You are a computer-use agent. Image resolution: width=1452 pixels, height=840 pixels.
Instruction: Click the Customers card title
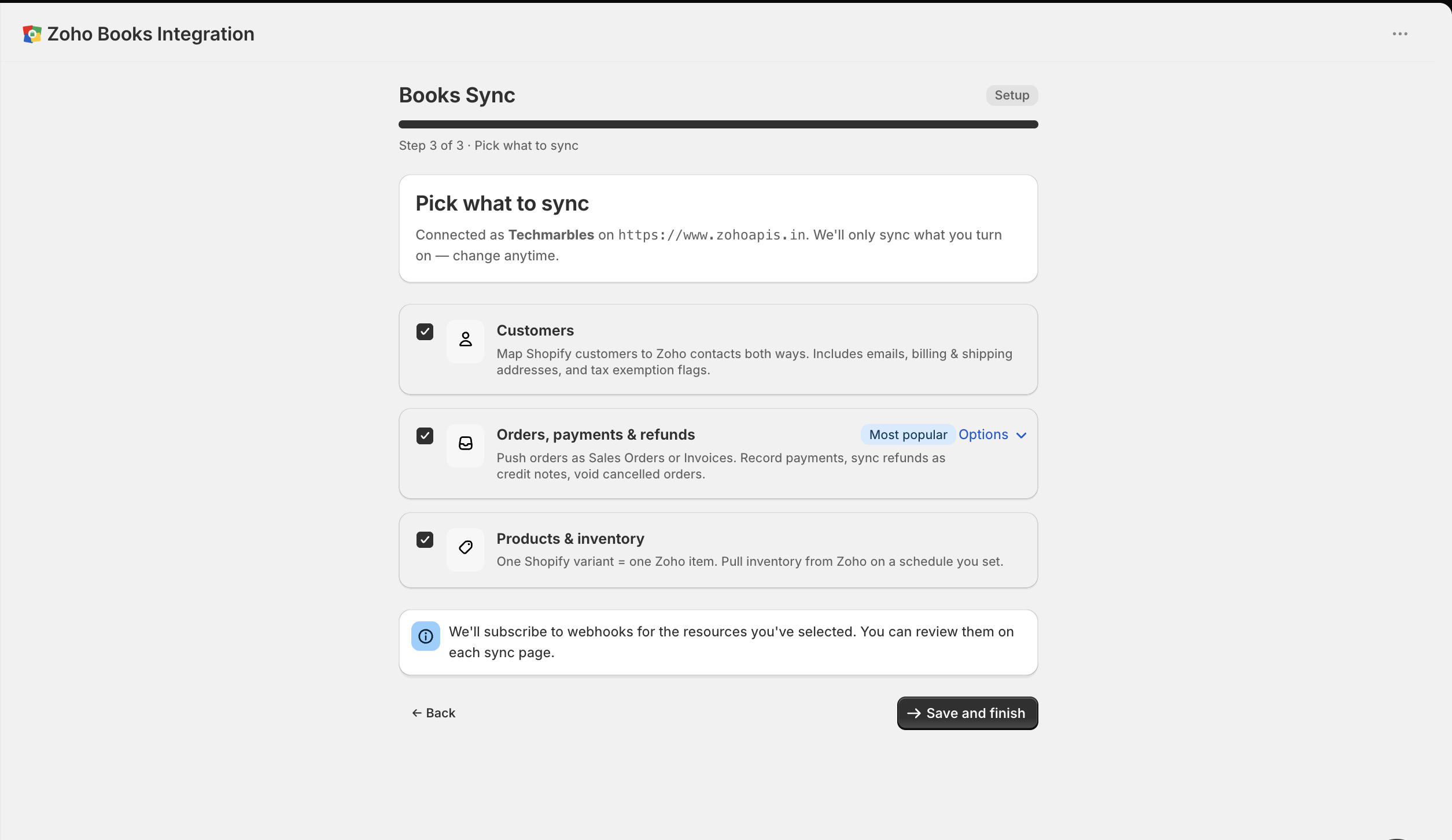pyautogui.click(x=535, y=330)
